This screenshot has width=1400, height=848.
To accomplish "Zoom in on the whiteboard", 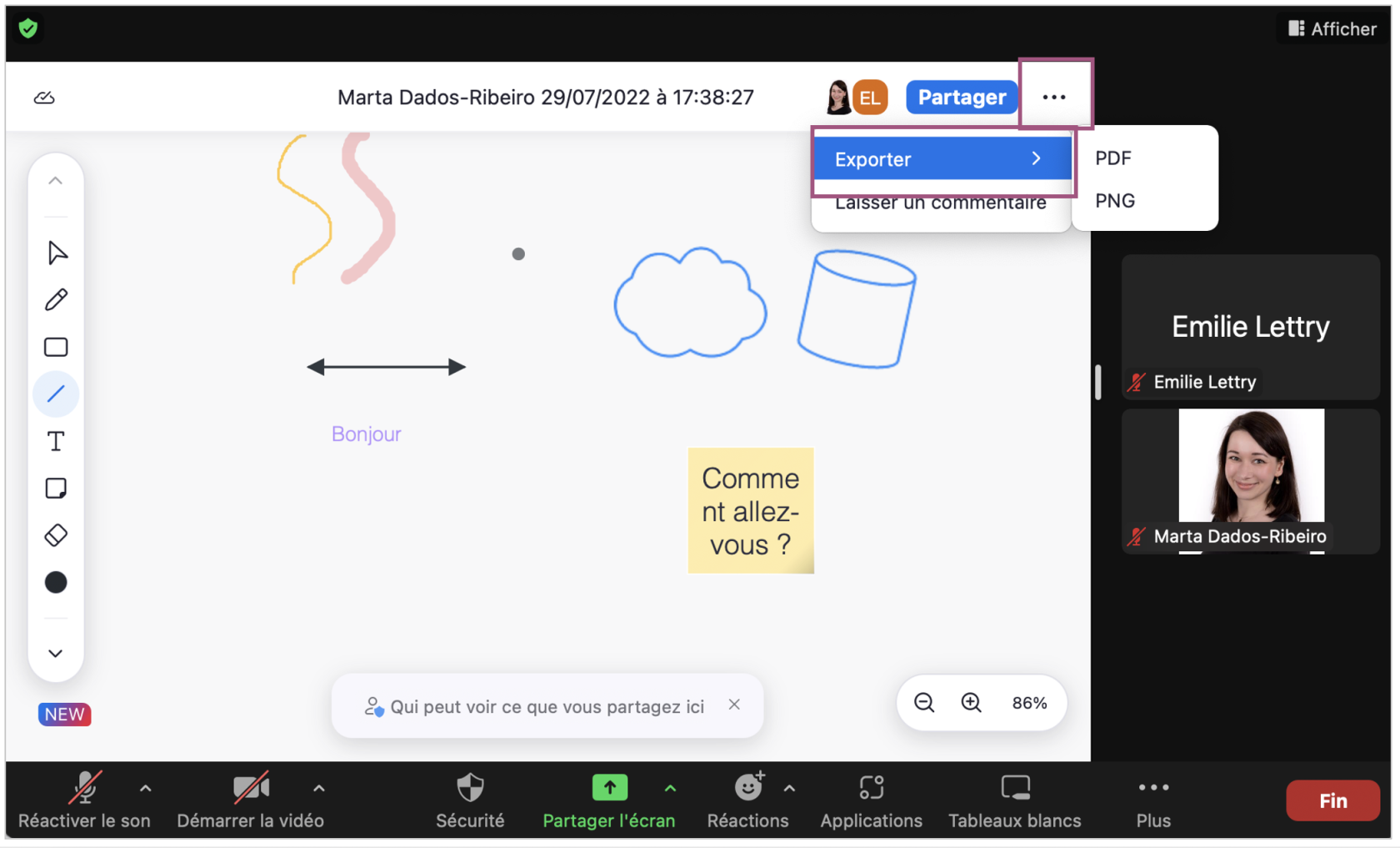I will [971, 703].
